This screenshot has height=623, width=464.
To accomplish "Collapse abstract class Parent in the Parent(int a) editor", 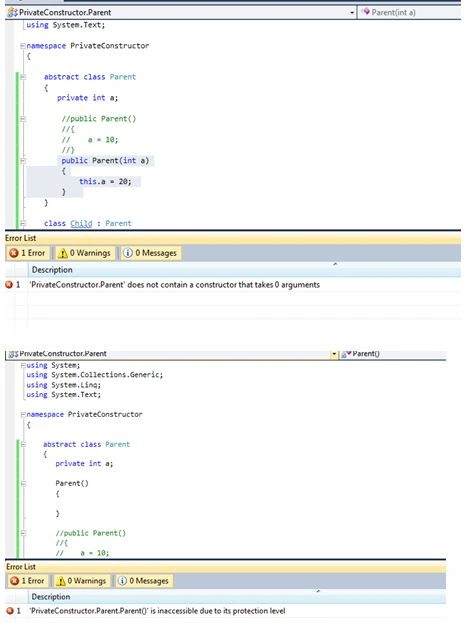I will pos(23,77).
